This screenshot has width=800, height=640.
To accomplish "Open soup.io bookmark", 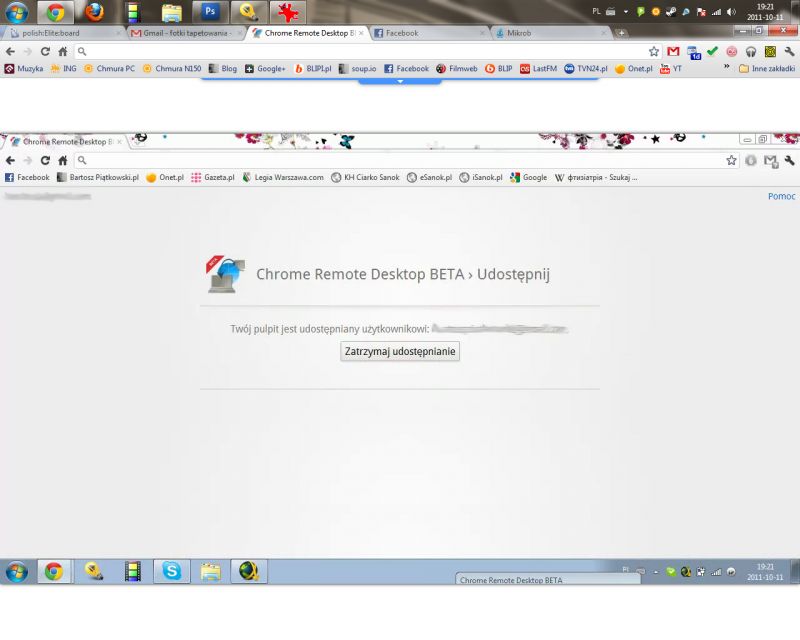I will [x=357, y=68].
